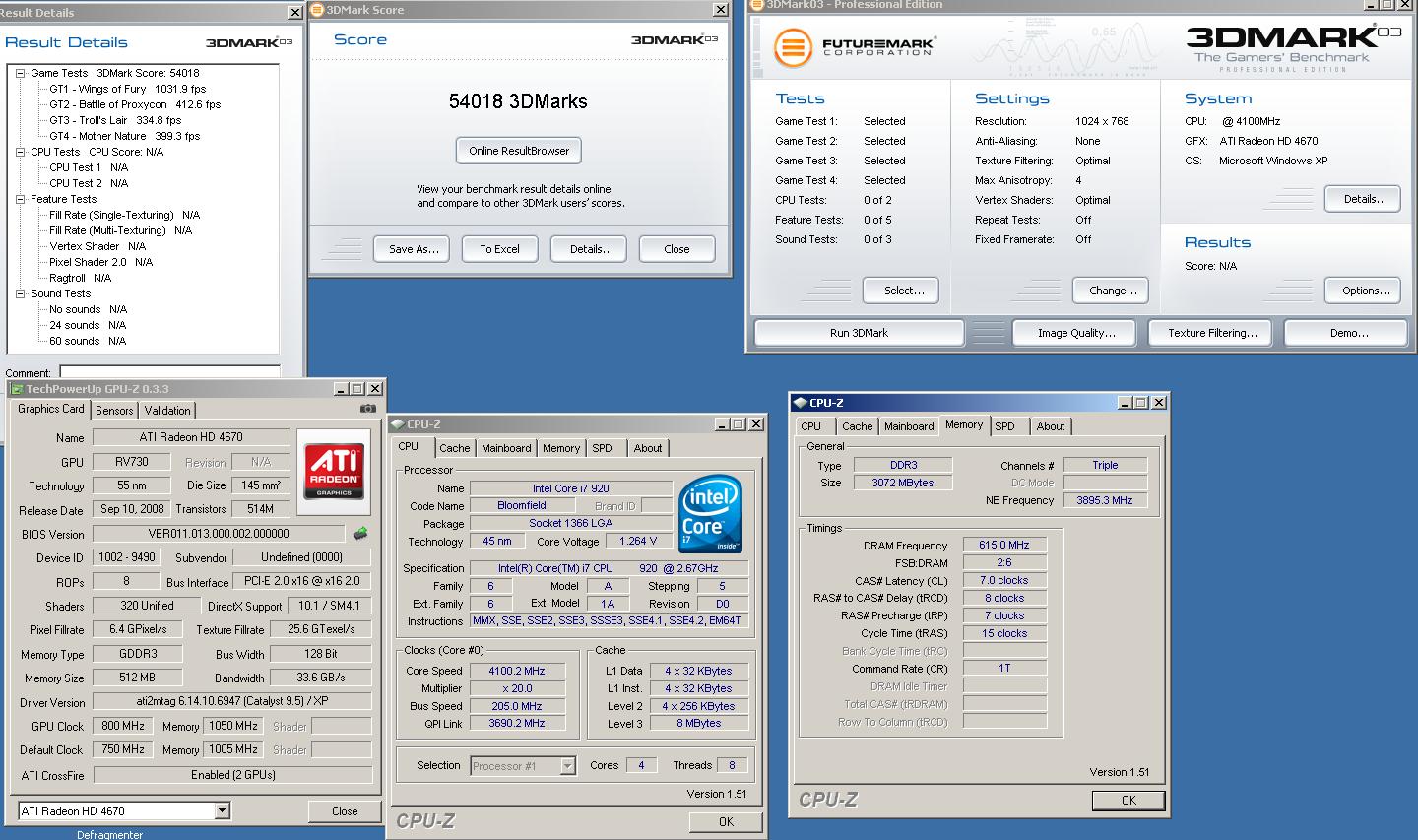Collapse the Game Tests tree node
The height and width of the screenshot is (840, 1418).
21,73
